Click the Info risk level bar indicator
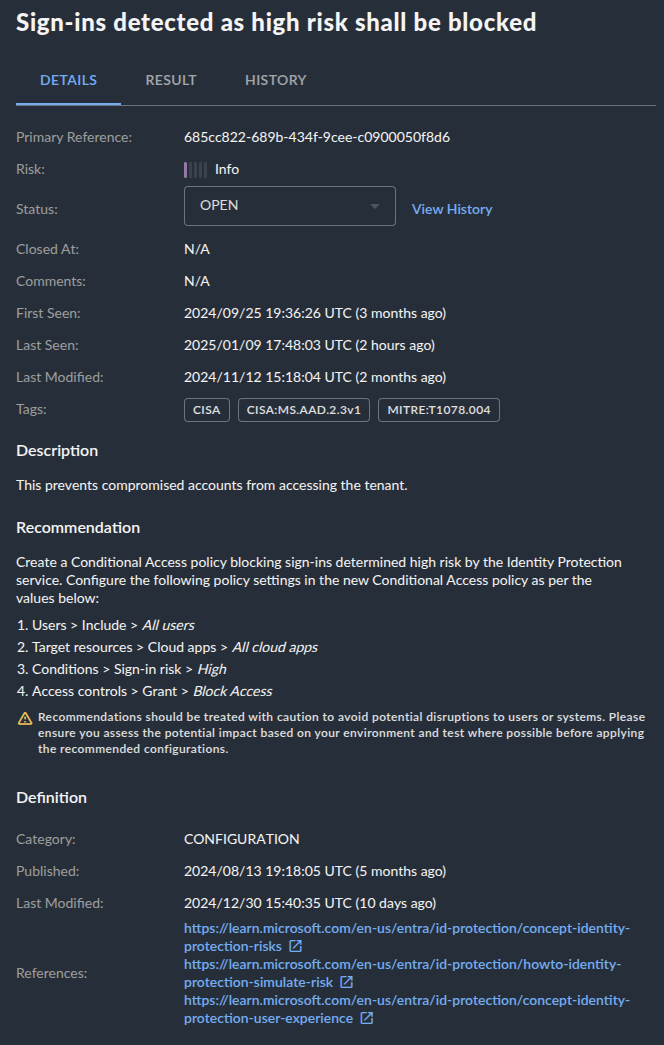This screenshot has height=1045, width=664. [x=195, y=169]
